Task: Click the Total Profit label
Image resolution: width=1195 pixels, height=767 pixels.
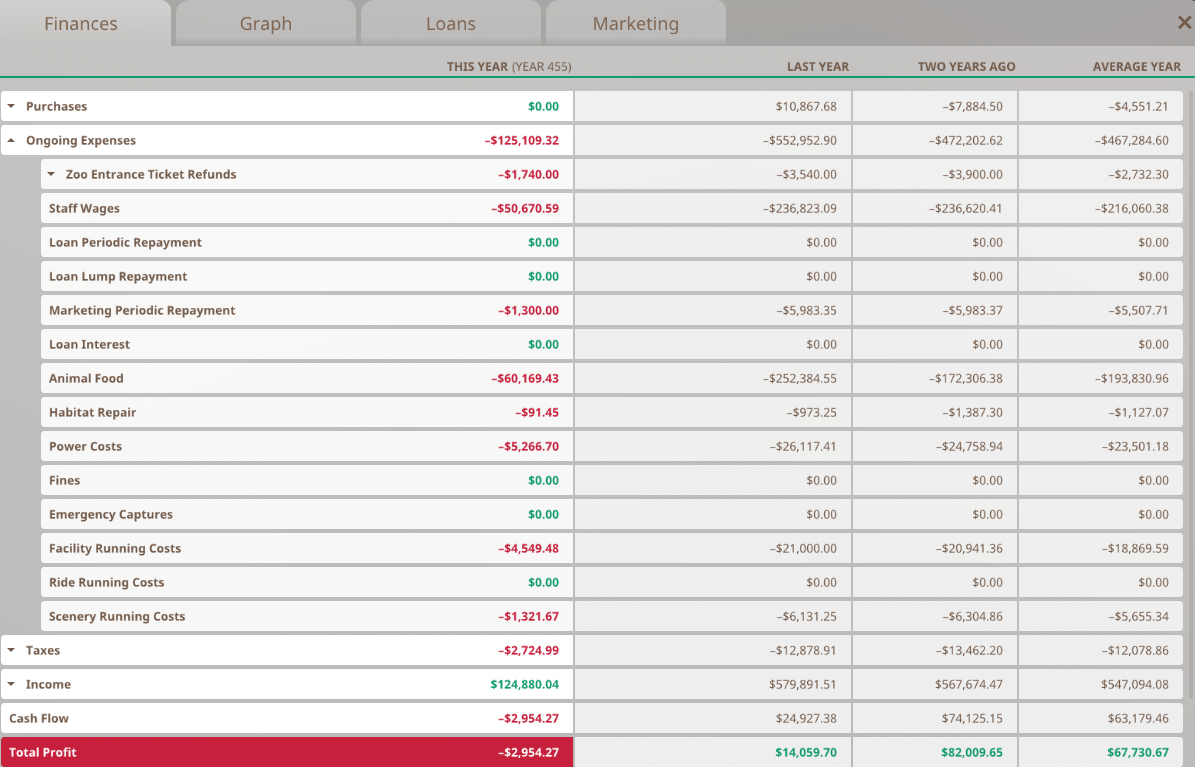Action: (x=43, y=753)
